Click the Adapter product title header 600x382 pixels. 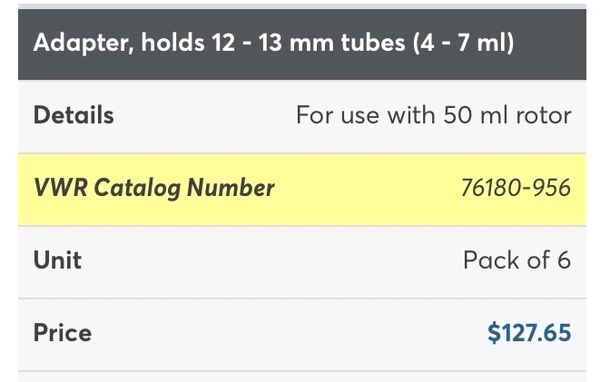click(x=302, y=44)
